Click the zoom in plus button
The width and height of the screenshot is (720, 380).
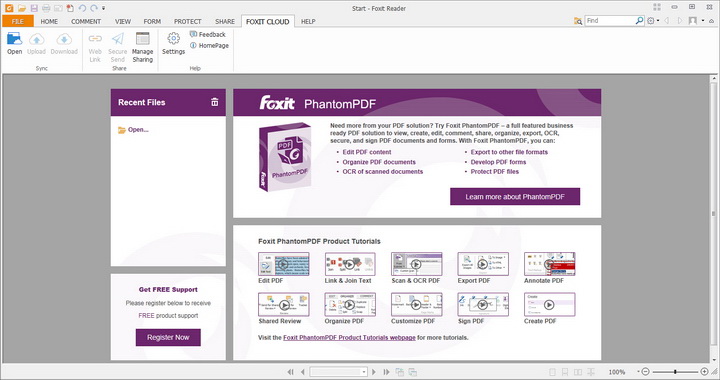click(x=704, y=372)
